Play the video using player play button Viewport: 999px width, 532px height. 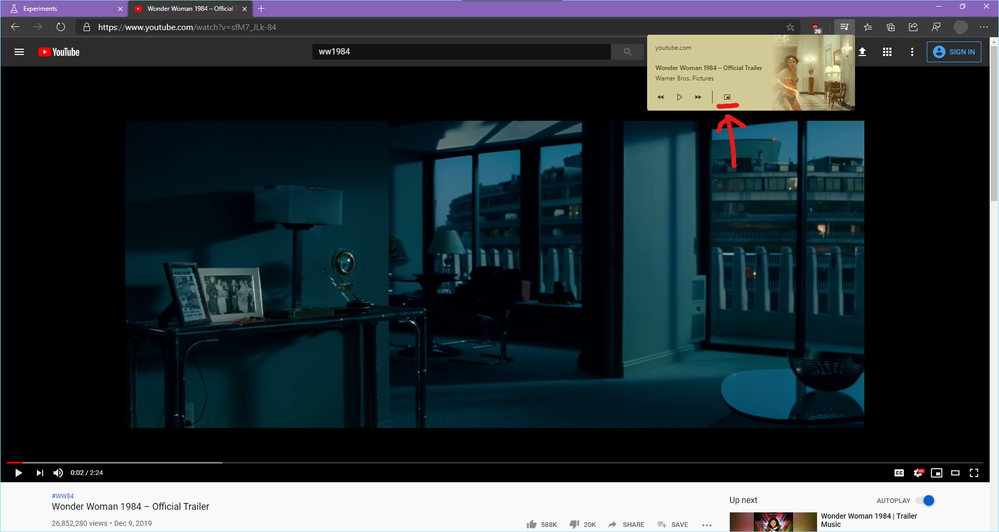(18, 473)
